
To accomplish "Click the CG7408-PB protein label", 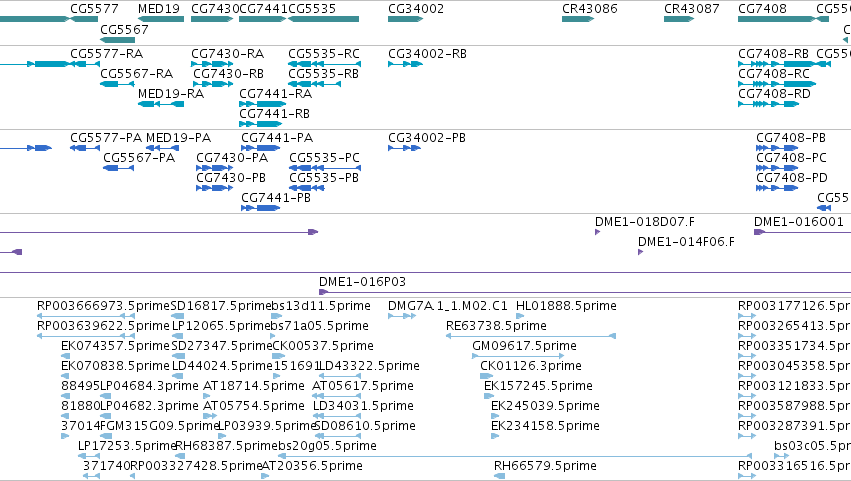I will pyautogui.click(x=791, y=137).
